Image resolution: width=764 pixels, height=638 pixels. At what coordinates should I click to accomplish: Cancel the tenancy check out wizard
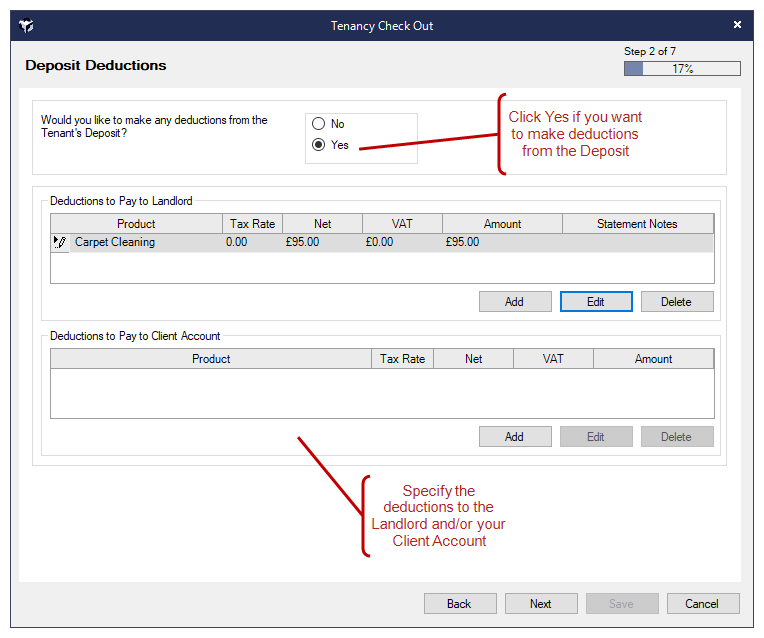[702, 603]
